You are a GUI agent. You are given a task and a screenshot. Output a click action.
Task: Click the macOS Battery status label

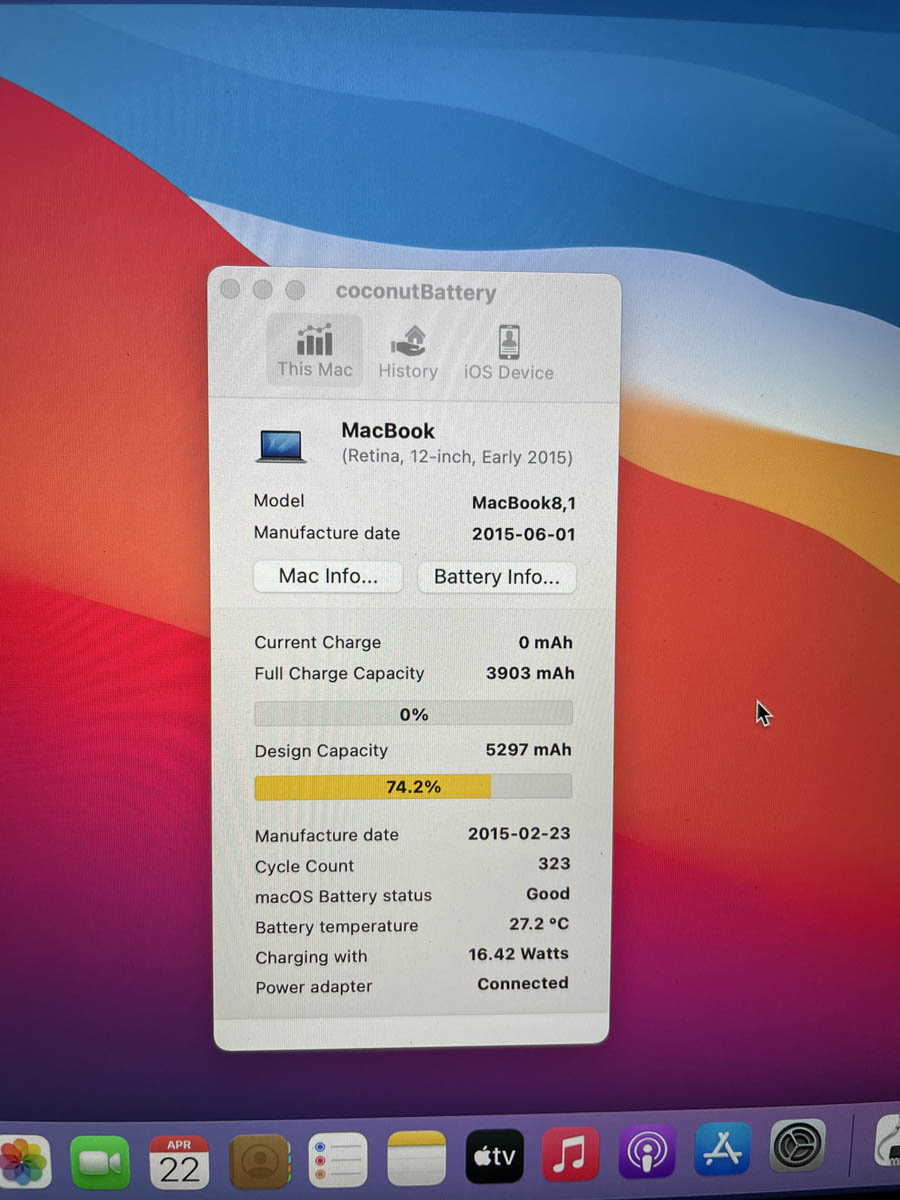point(343,896)
